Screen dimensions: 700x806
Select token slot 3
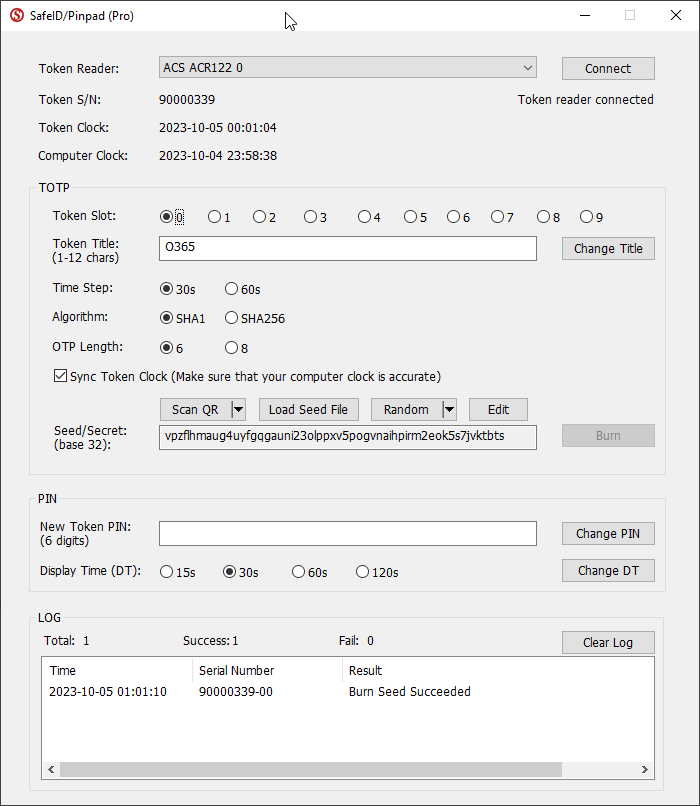(x=310, y=217)
